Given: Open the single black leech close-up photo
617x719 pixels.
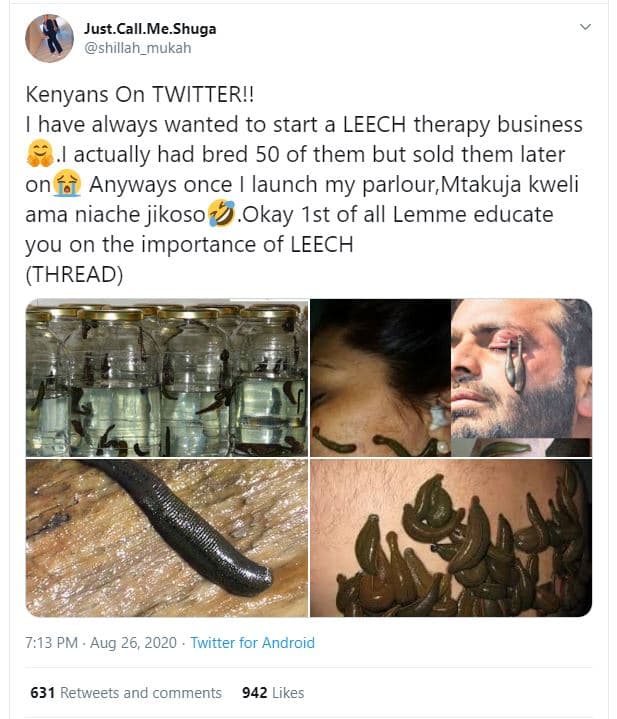Looking at the screenshot, I should (x=167, y=537).
